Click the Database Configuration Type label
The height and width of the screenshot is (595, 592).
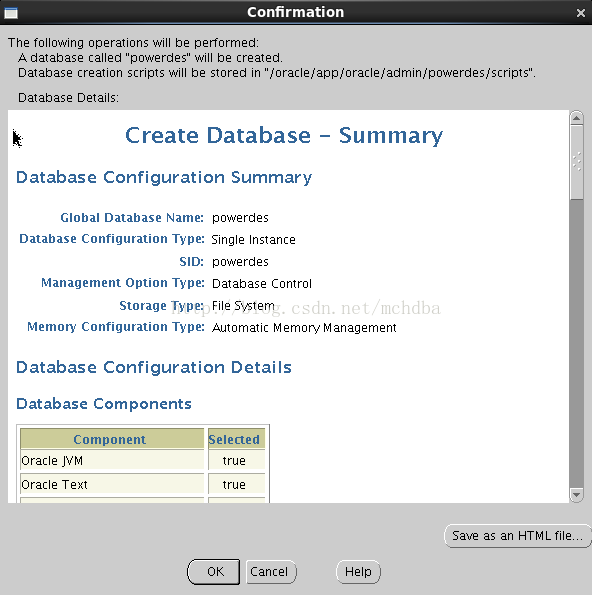112,239
